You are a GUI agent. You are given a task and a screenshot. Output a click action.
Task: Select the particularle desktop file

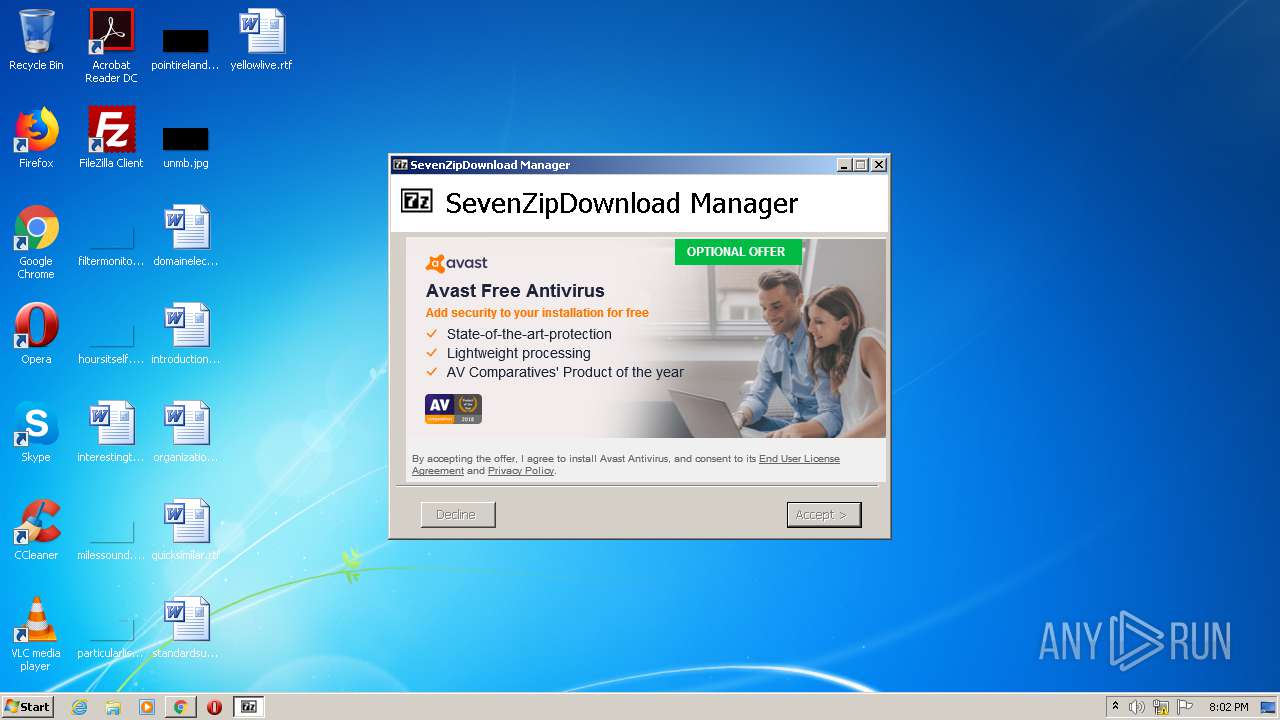[x=111, y=637]
